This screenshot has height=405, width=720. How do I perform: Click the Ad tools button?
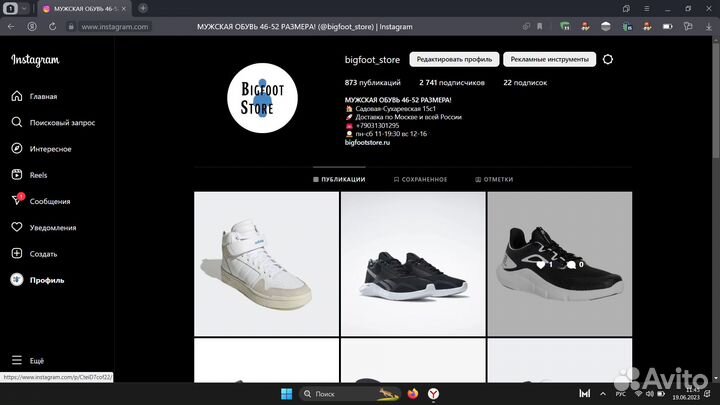[549, 59]
